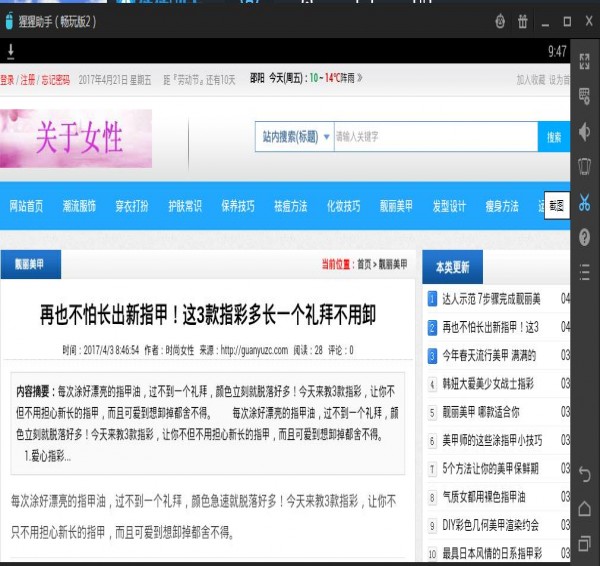
Task: Click the Android back arrow icon
Action: pos(585,475)
